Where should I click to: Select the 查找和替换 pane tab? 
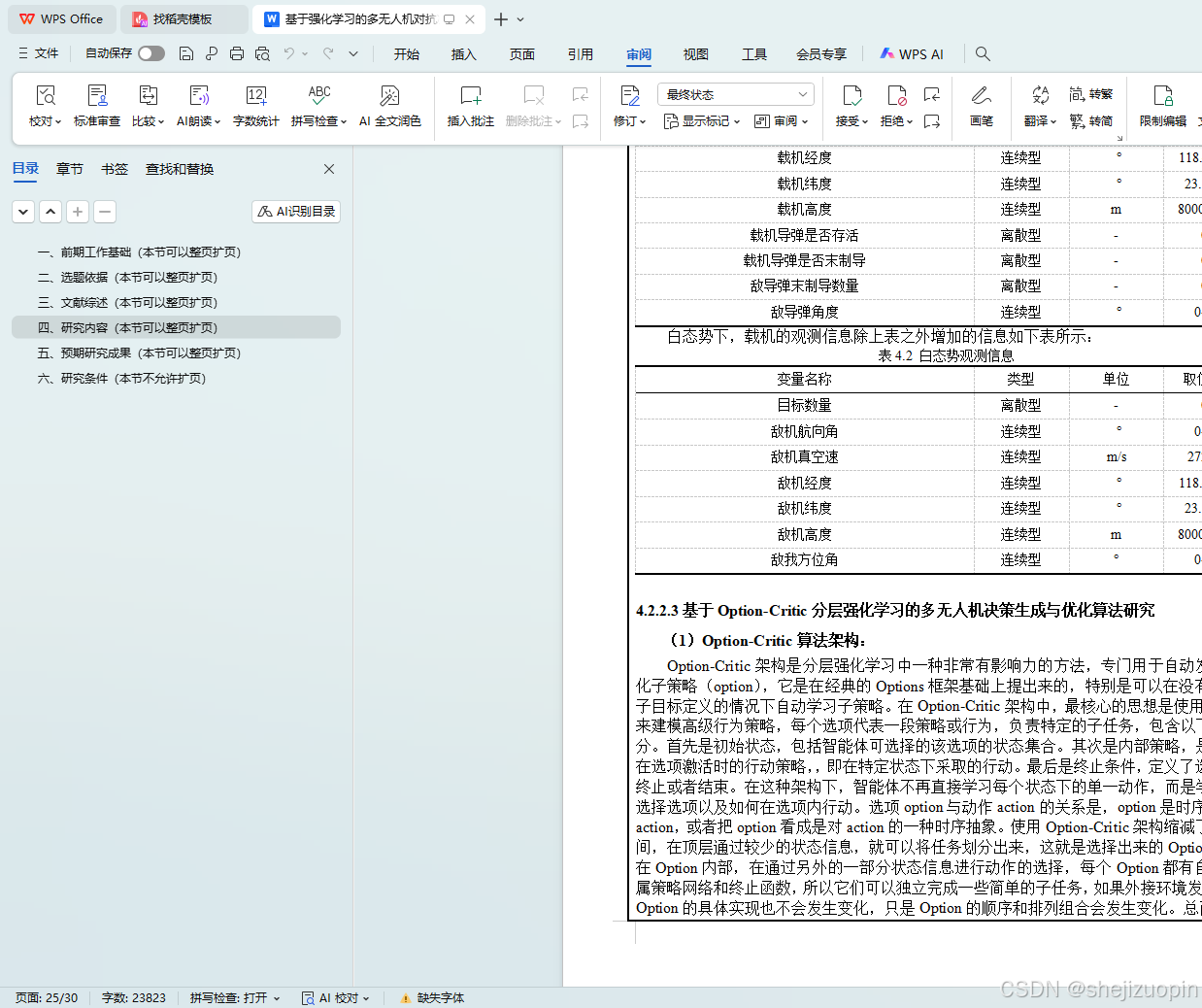180,169
